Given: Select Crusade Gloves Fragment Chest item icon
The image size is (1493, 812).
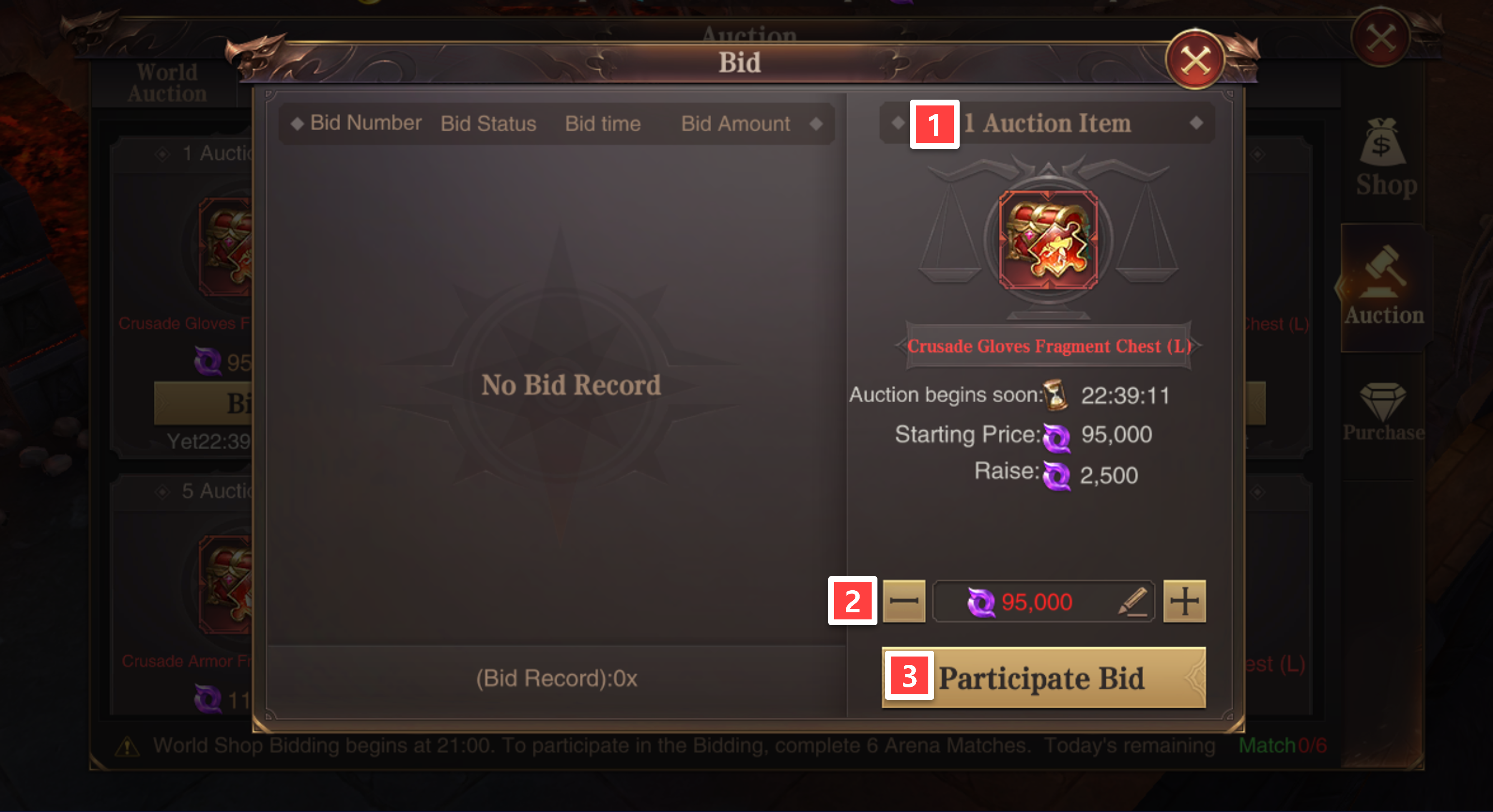Looking at the screenshot, I should tap(1048, 240).
